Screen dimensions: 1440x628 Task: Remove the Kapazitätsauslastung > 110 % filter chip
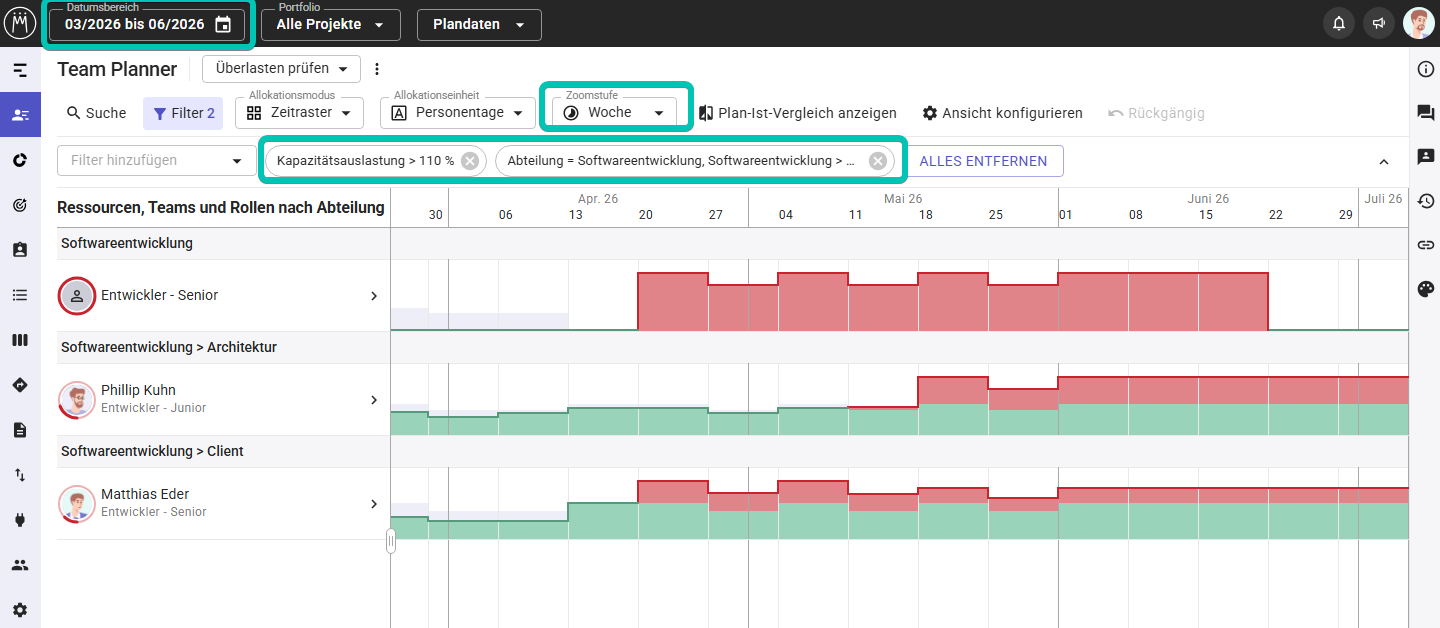[470, 161]
